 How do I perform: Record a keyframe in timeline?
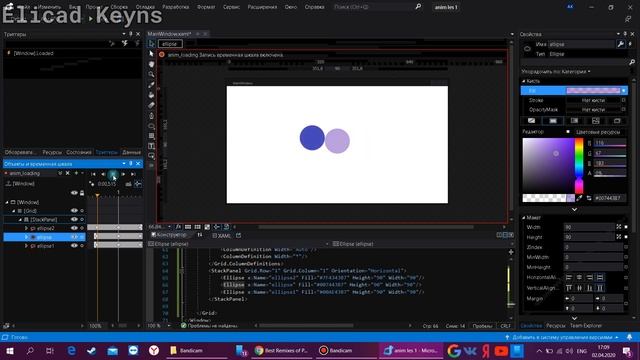[92, 184]
